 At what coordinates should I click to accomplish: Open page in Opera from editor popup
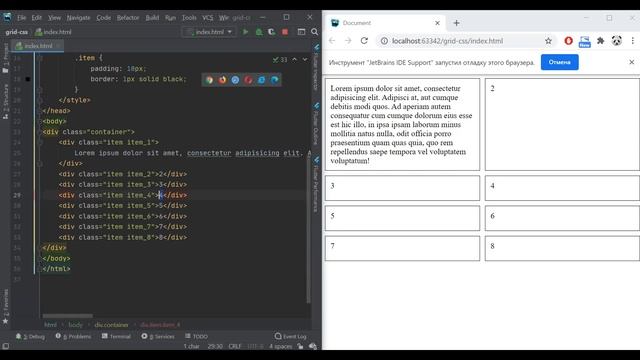tap(248, 80)
